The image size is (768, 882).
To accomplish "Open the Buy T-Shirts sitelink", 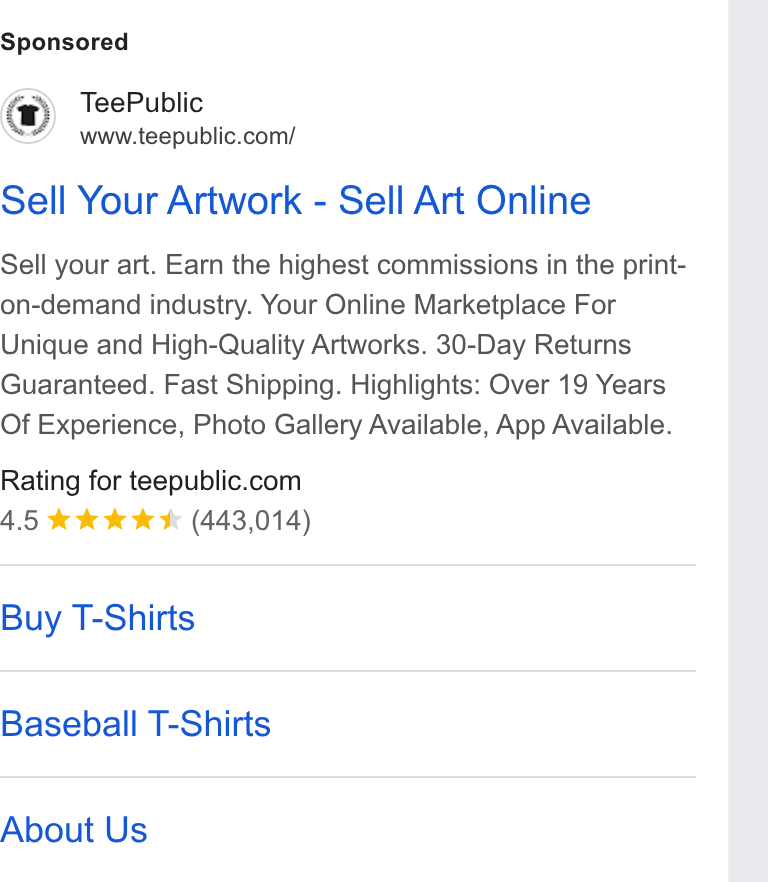I will pos(97,619).
